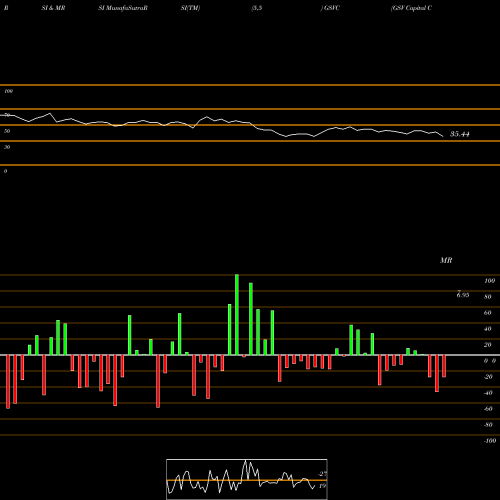
Task: Click the 30 label on RSI scale
Action: point(7,147)
